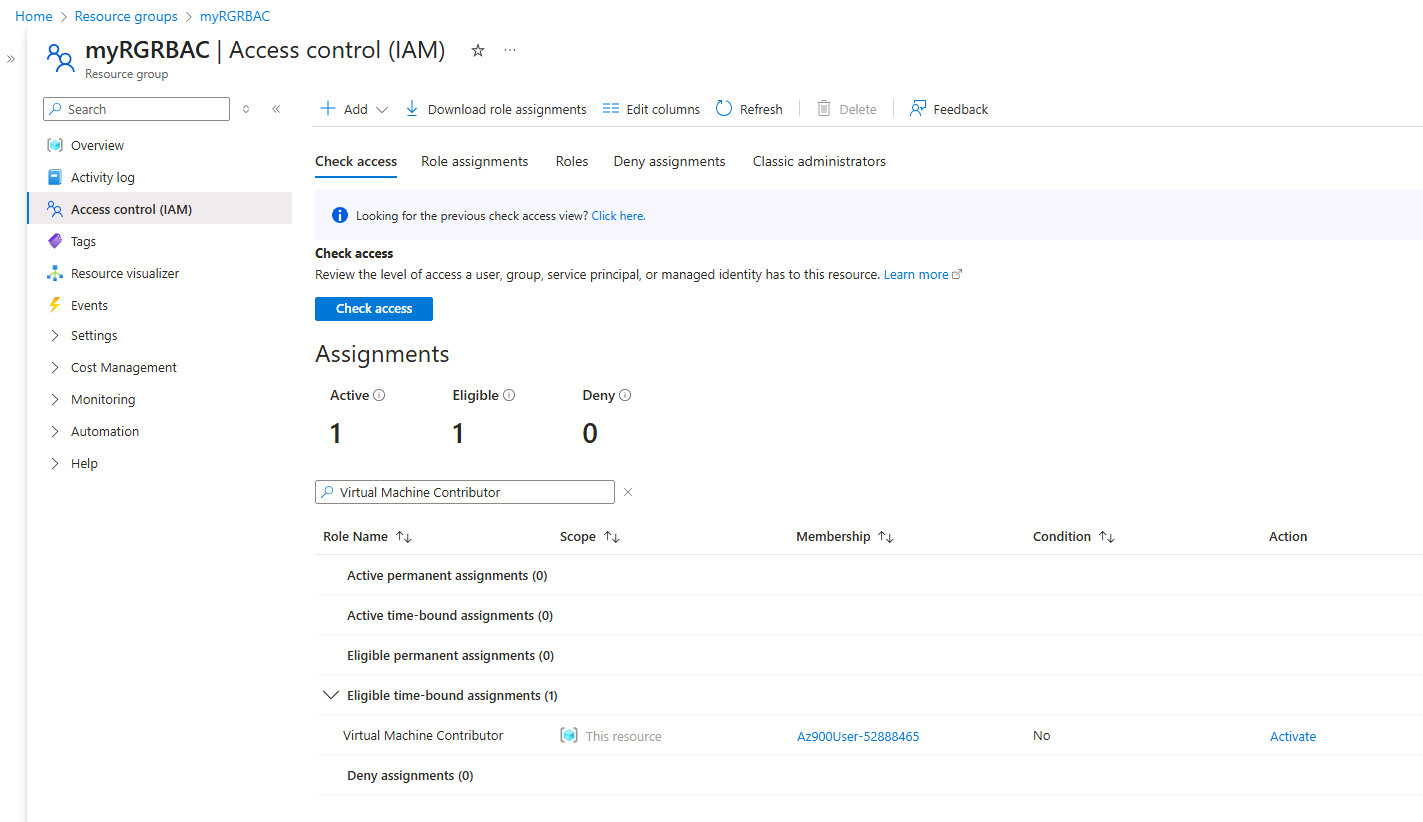Switch to the Role assignments tab

[x=474, y=161]
